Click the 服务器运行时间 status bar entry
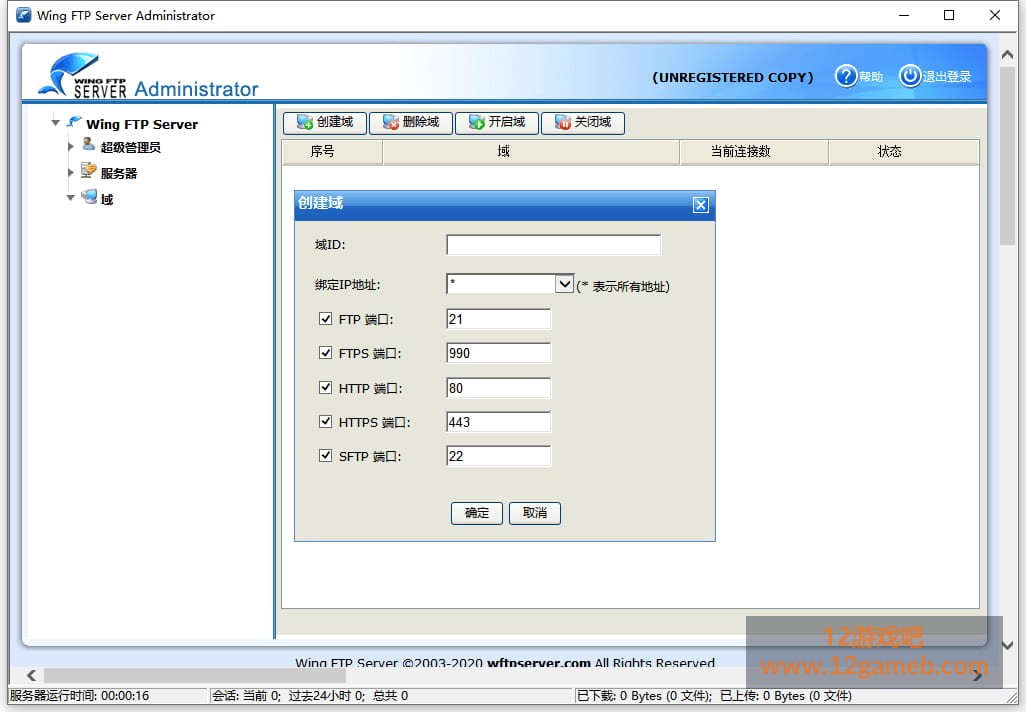Screen dimensions: 1026x712 pos(79,696)
